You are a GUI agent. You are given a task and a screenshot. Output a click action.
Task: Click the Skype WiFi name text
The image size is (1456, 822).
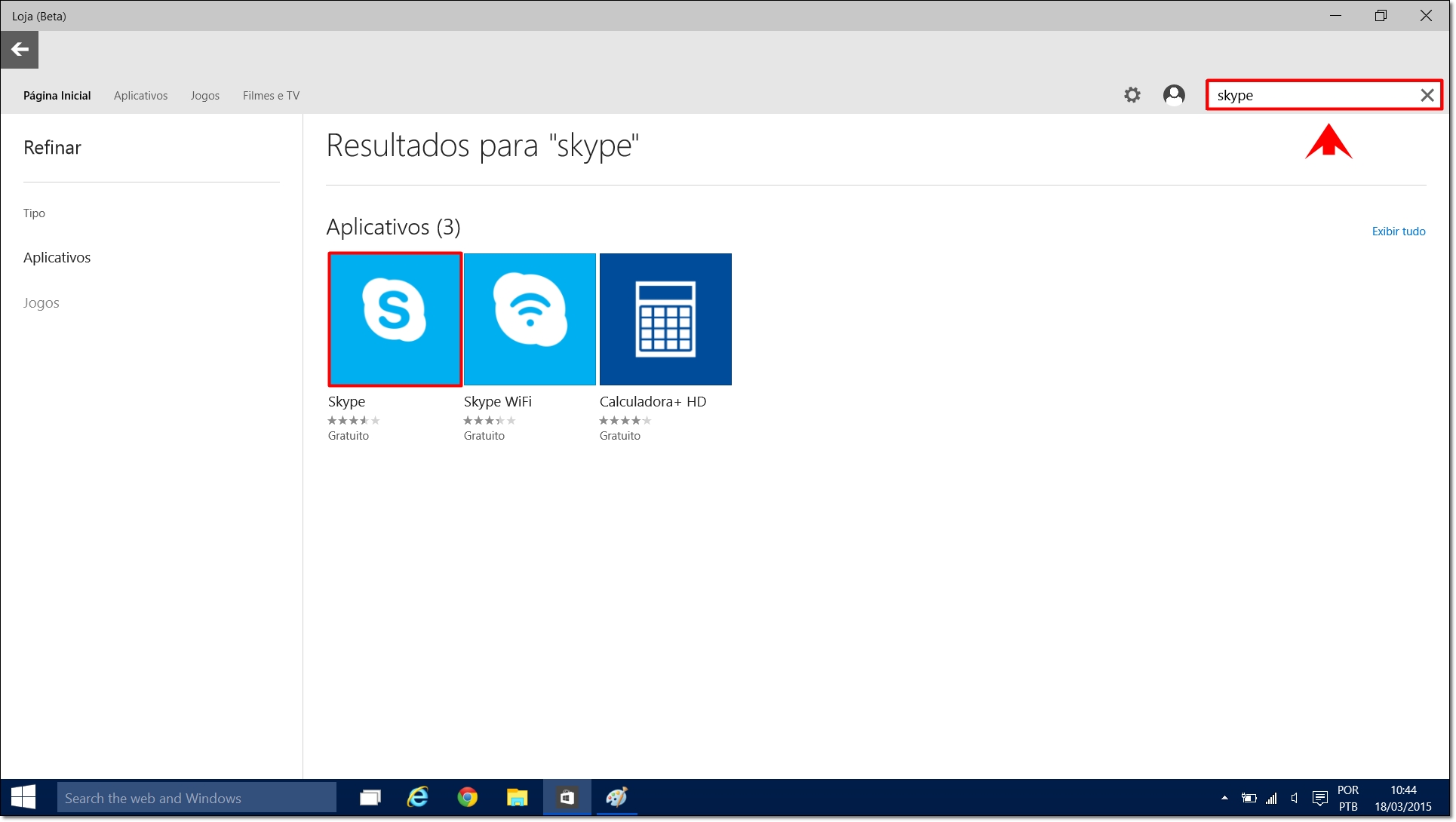(x=498, y=402)
